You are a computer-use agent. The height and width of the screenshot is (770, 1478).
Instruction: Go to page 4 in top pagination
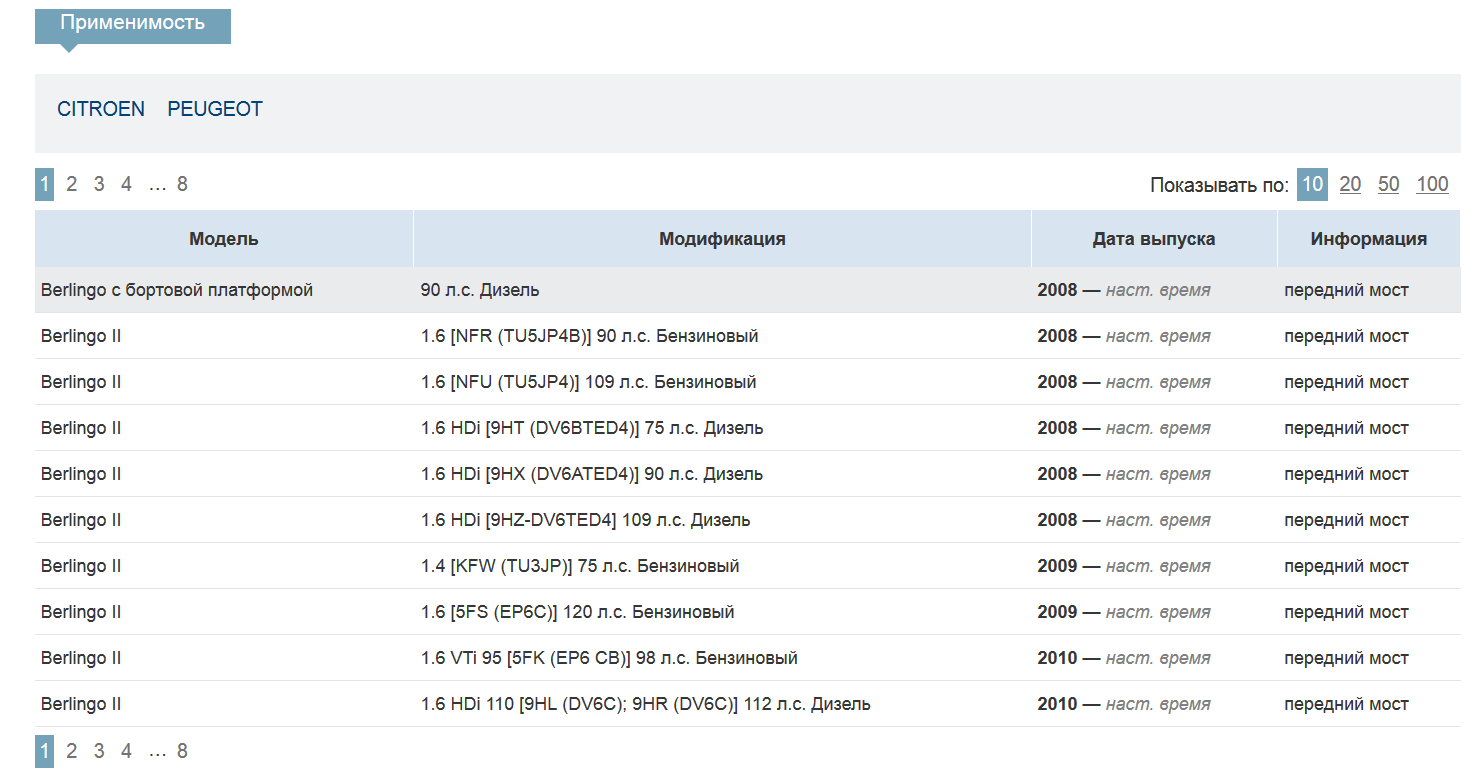[126, 184]
